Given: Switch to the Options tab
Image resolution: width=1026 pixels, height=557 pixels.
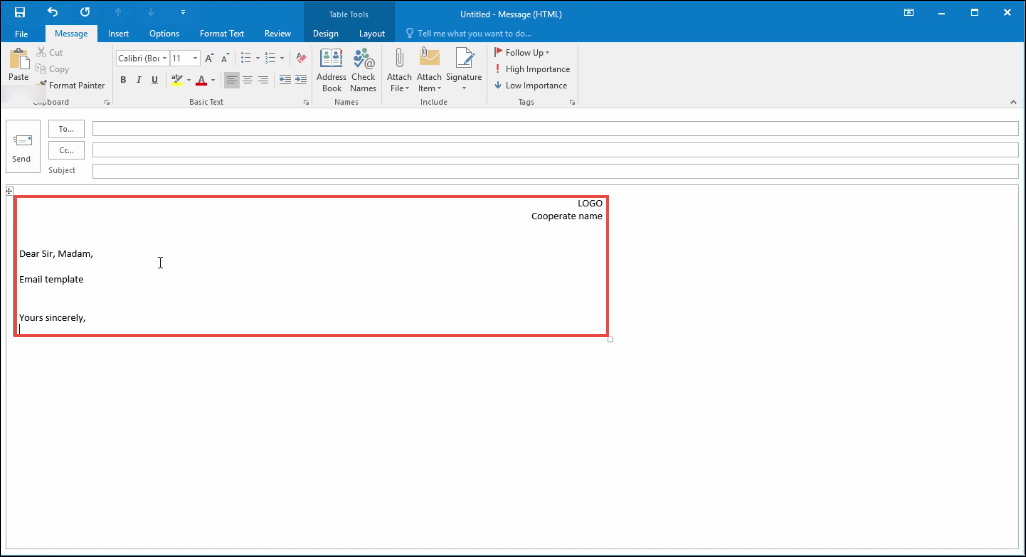Looking at the screenshot, I should (x=164, y=33).
